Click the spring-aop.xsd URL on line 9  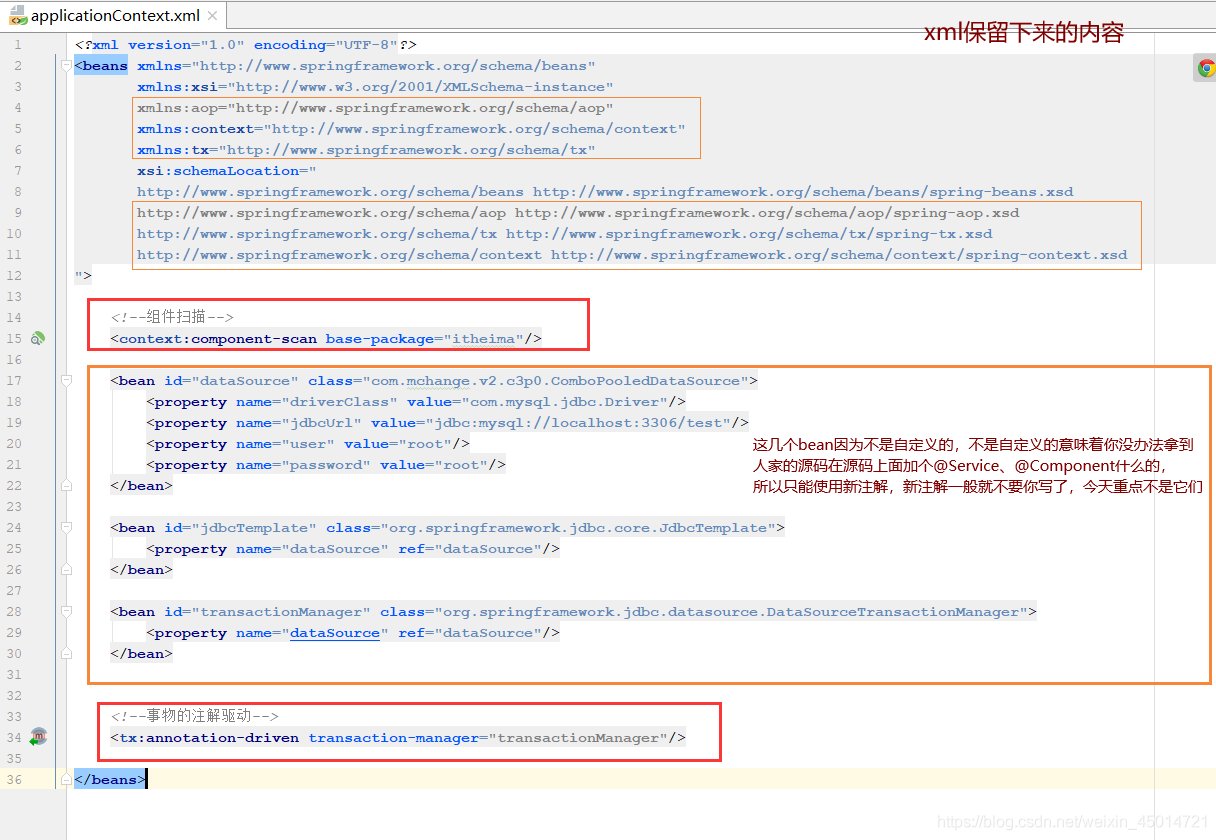click(767, 213)
